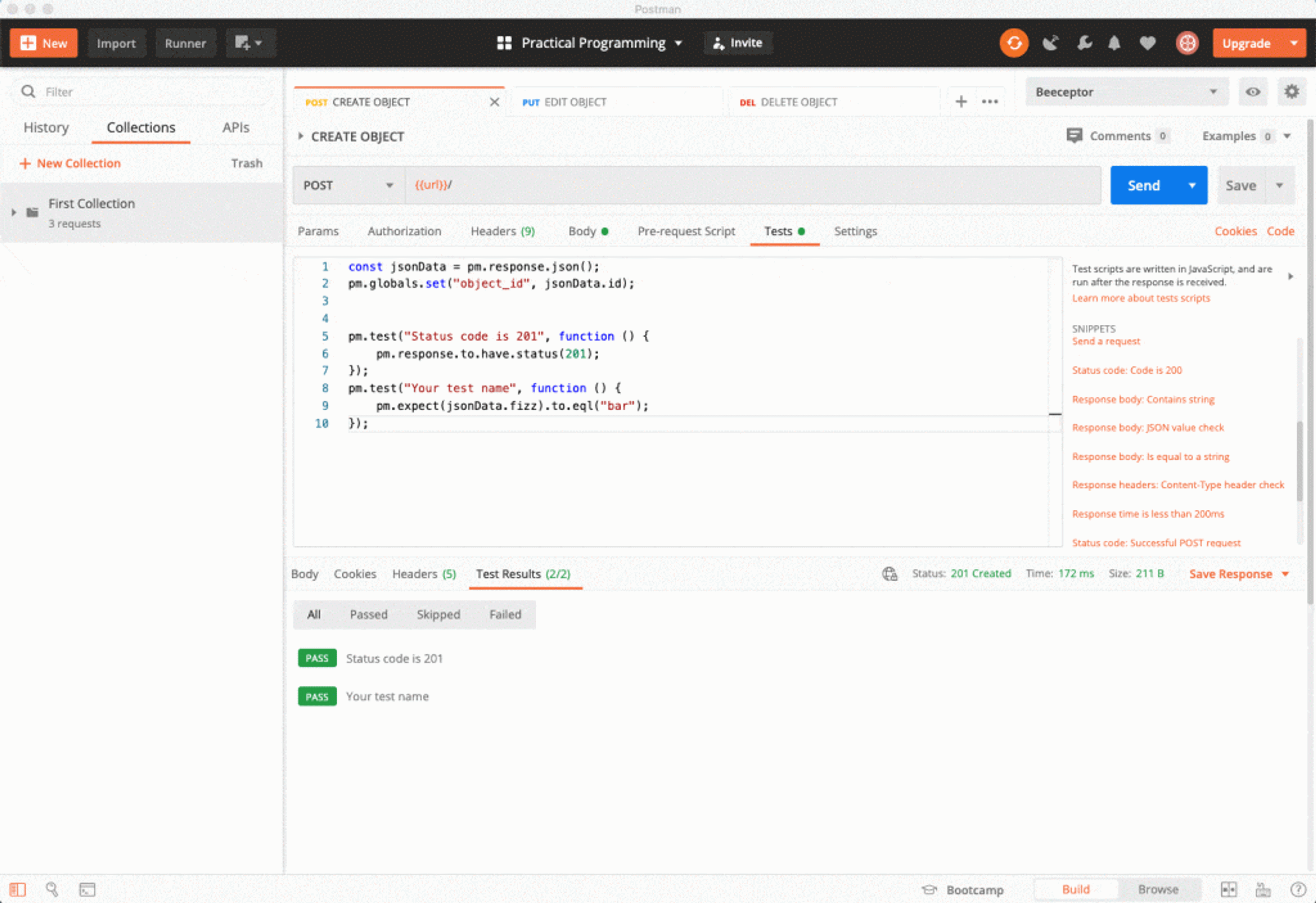The height and width of the screenshot is (903, 1316).
Task: Filter test results by Failed
Action: click(505, 614)
